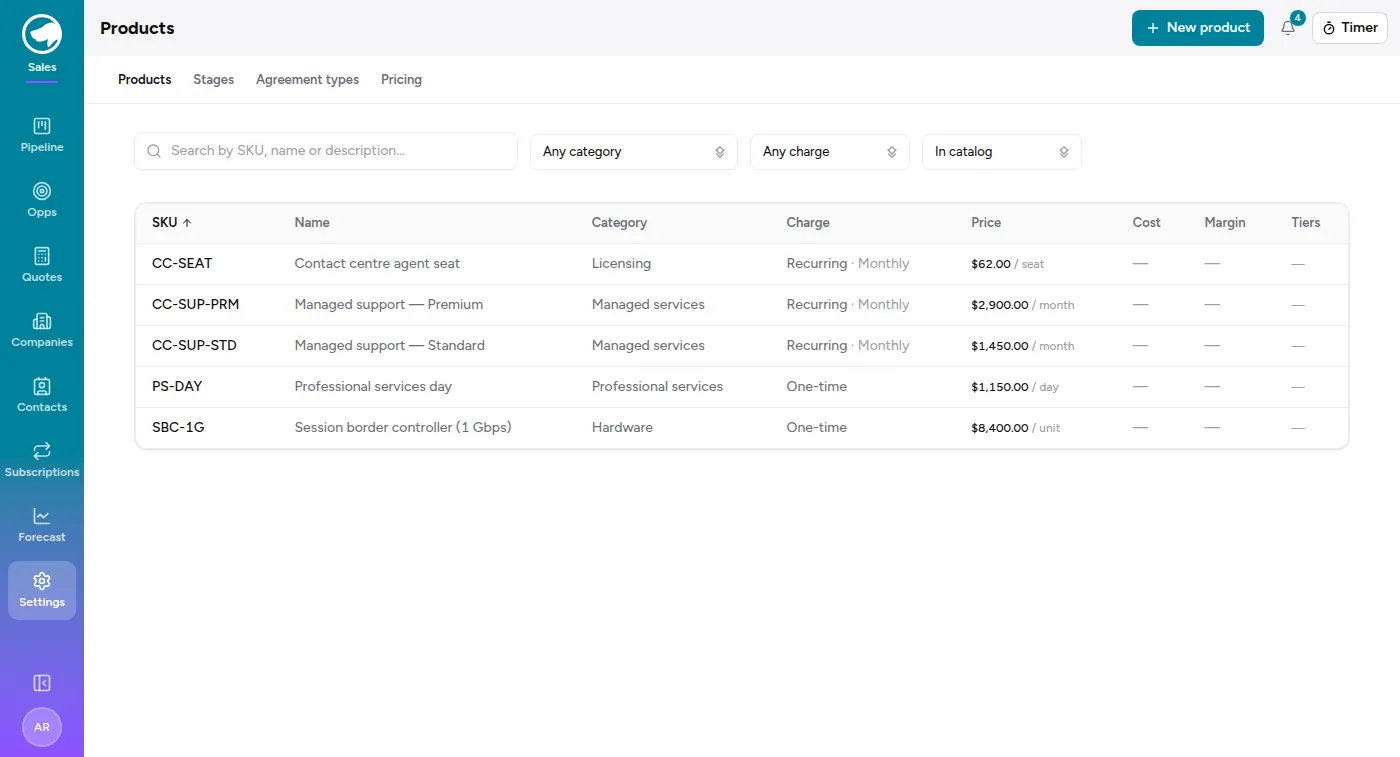Open Contacts in the sidebar
This screenshot has width=1400, height=757.
42,394
